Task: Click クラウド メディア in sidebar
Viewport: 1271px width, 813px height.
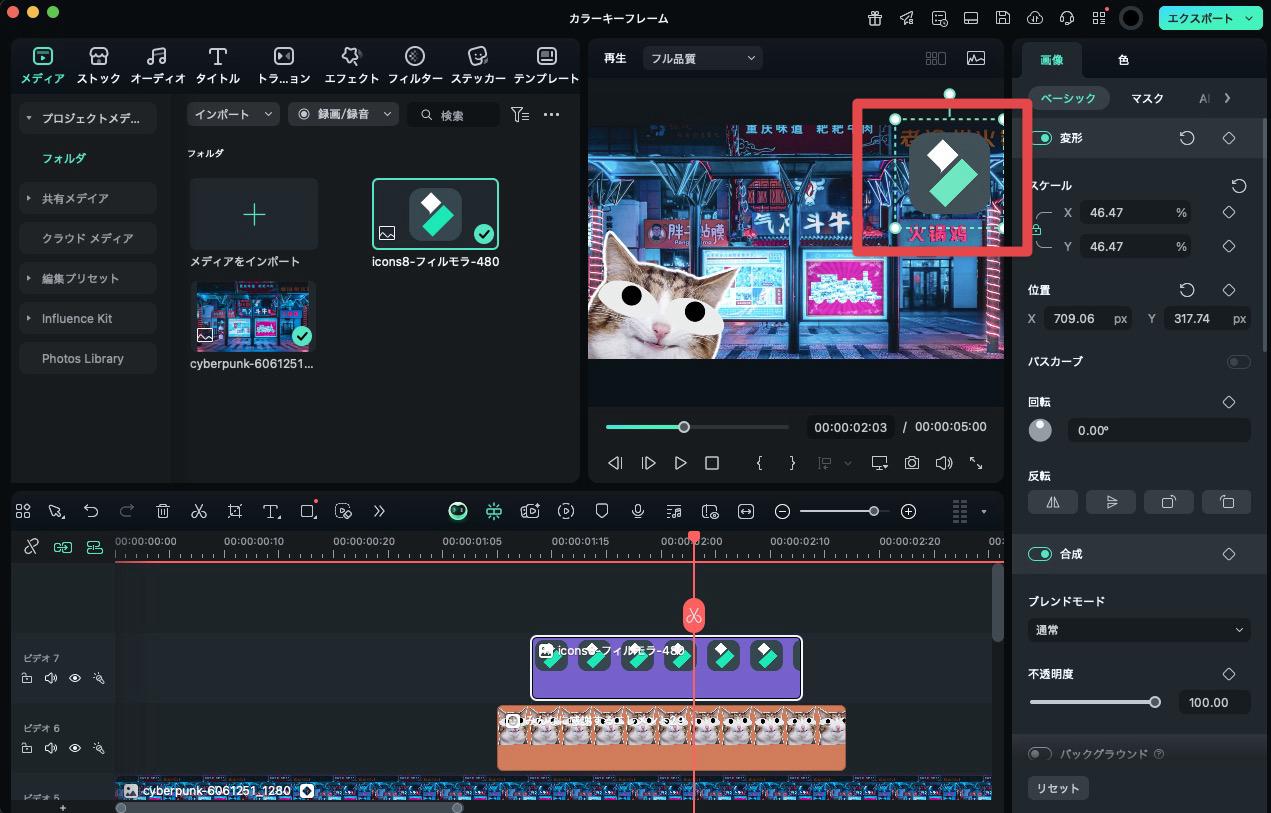Action: 88,238
